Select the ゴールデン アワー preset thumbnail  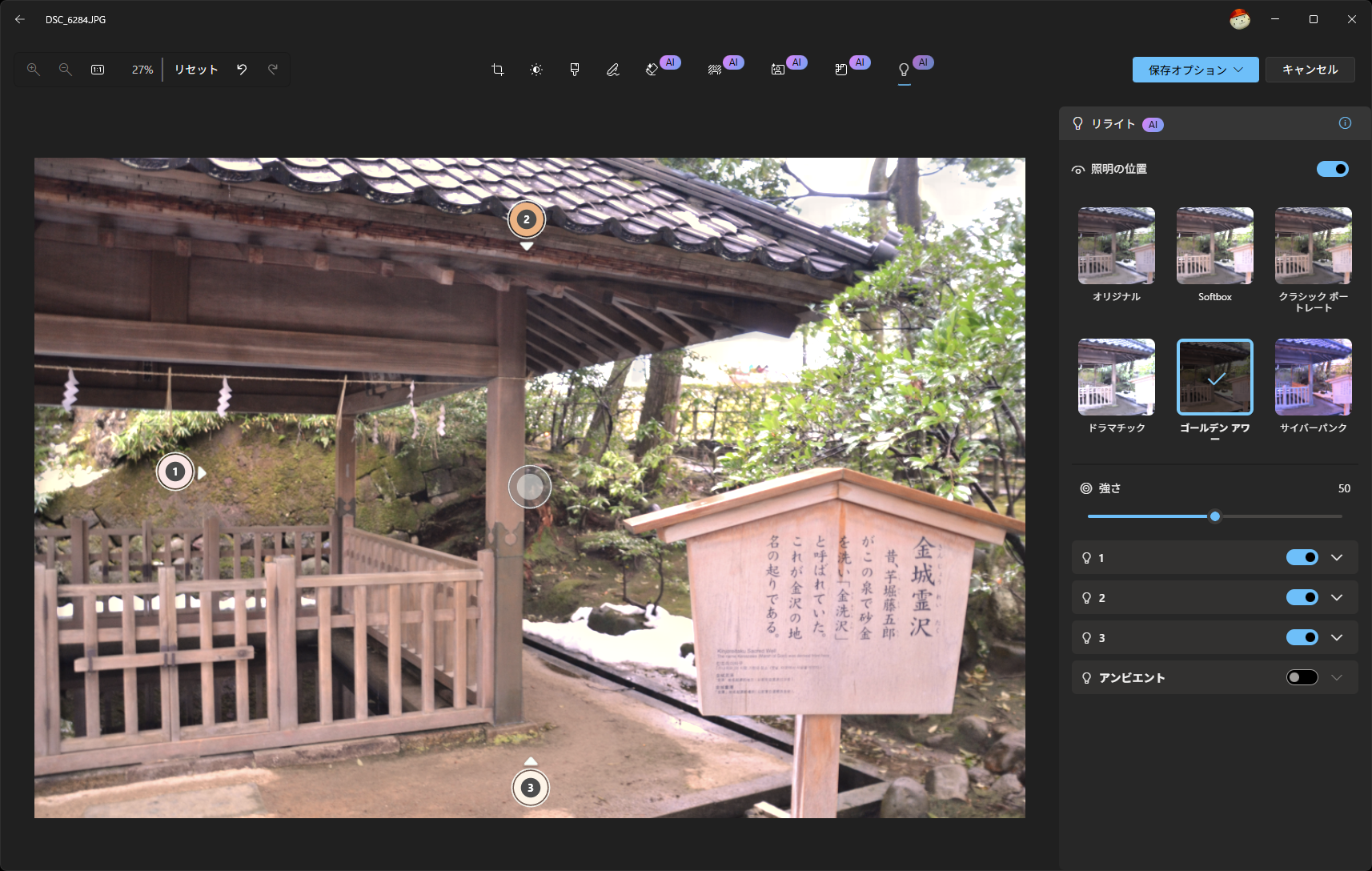(1215, 377)
